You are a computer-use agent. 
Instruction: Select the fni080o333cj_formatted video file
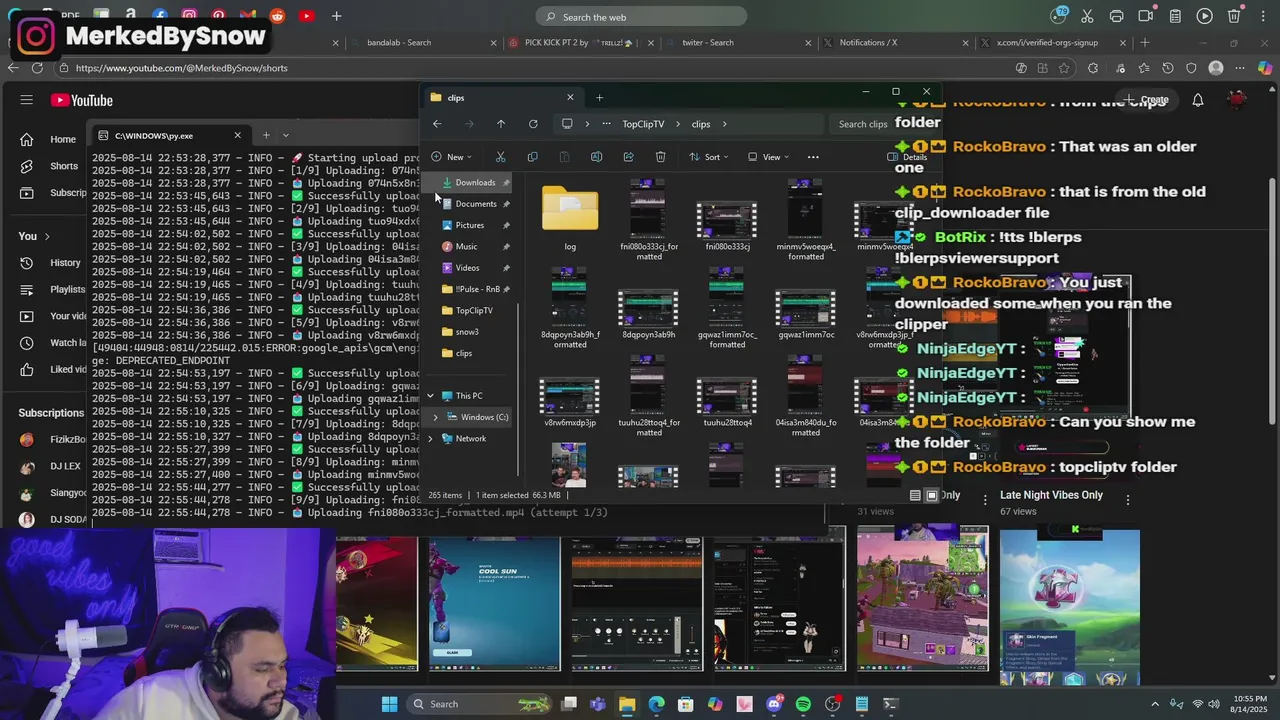pyautogui.click(x=649, y=220)
